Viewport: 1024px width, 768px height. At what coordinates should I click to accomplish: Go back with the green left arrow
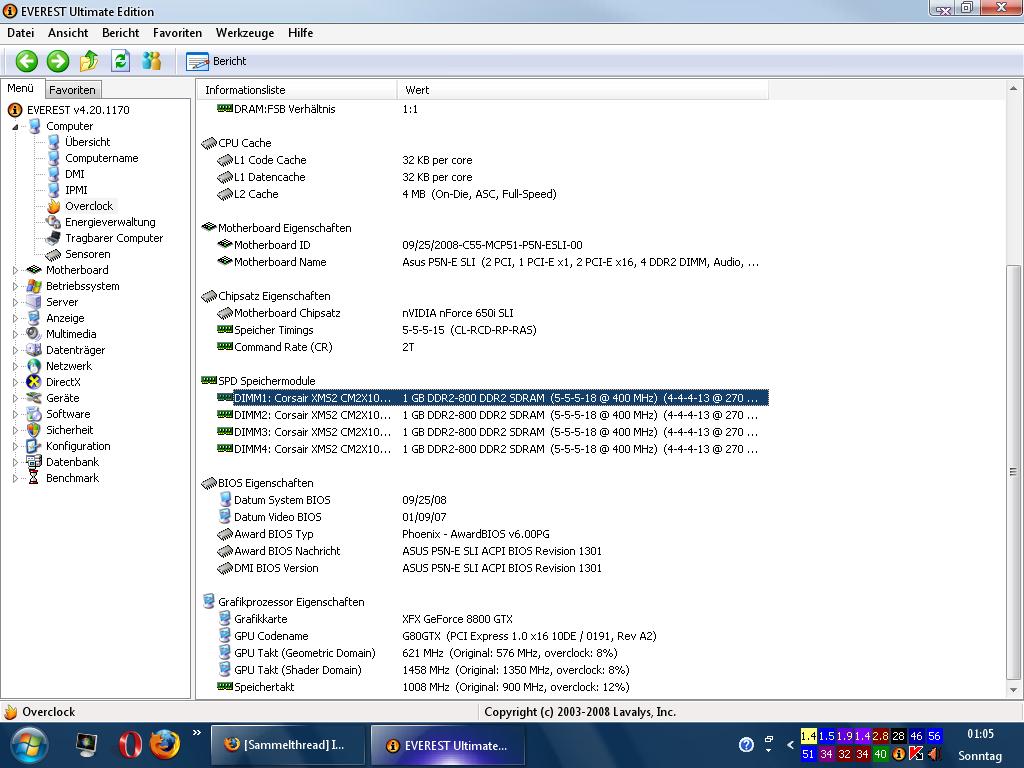27,61
